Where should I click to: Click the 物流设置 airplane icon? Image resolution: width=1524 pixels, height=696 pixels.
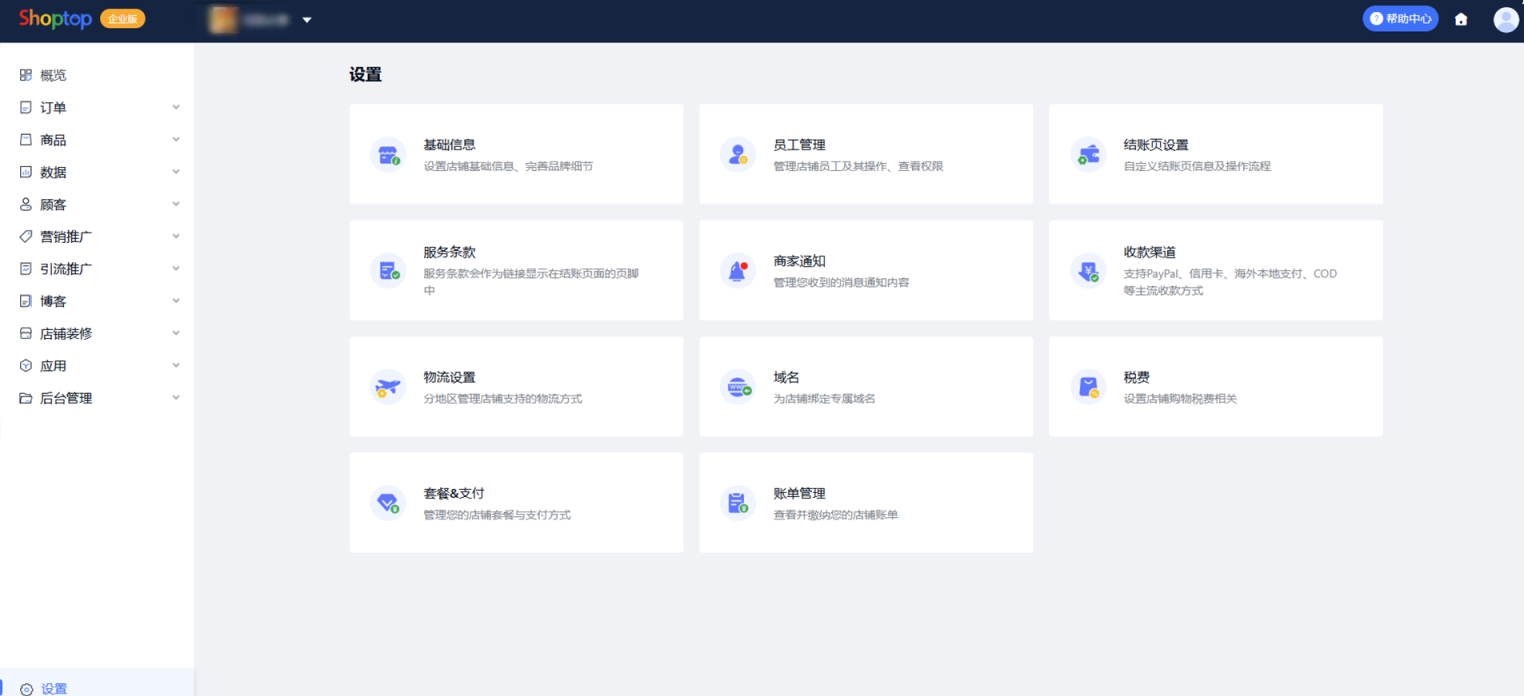pyautogui.click(x=388, y=387)
